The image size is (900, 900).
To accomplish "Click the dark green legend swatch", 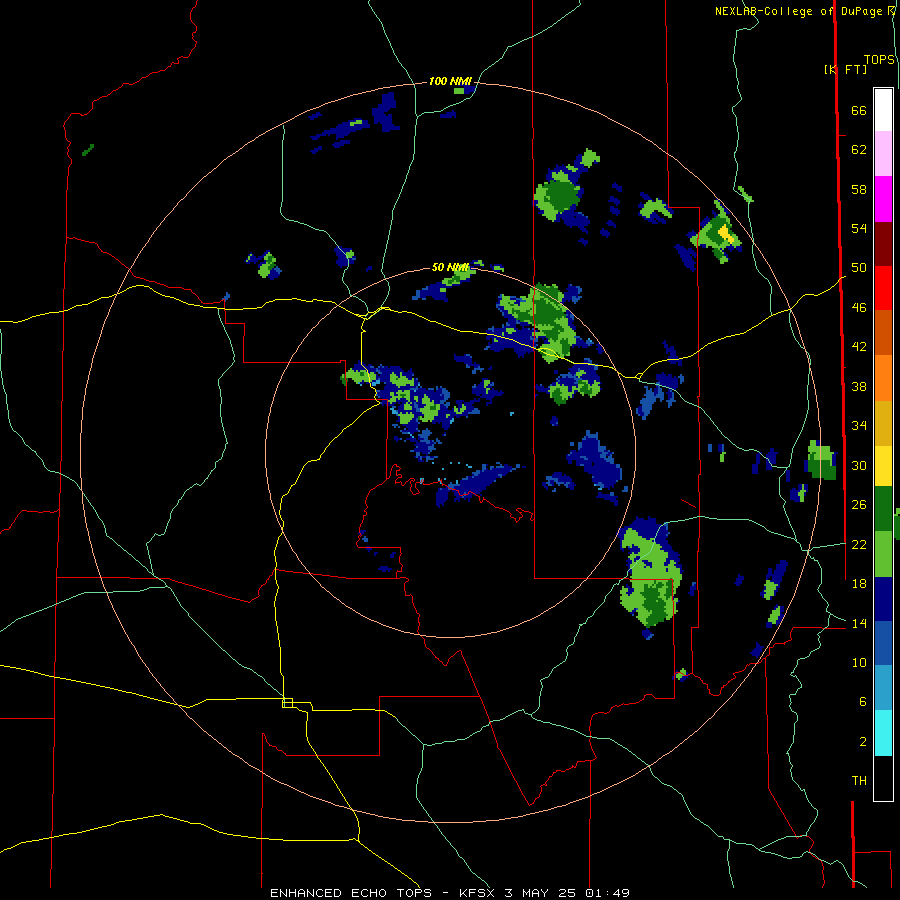I will [883, 509].
